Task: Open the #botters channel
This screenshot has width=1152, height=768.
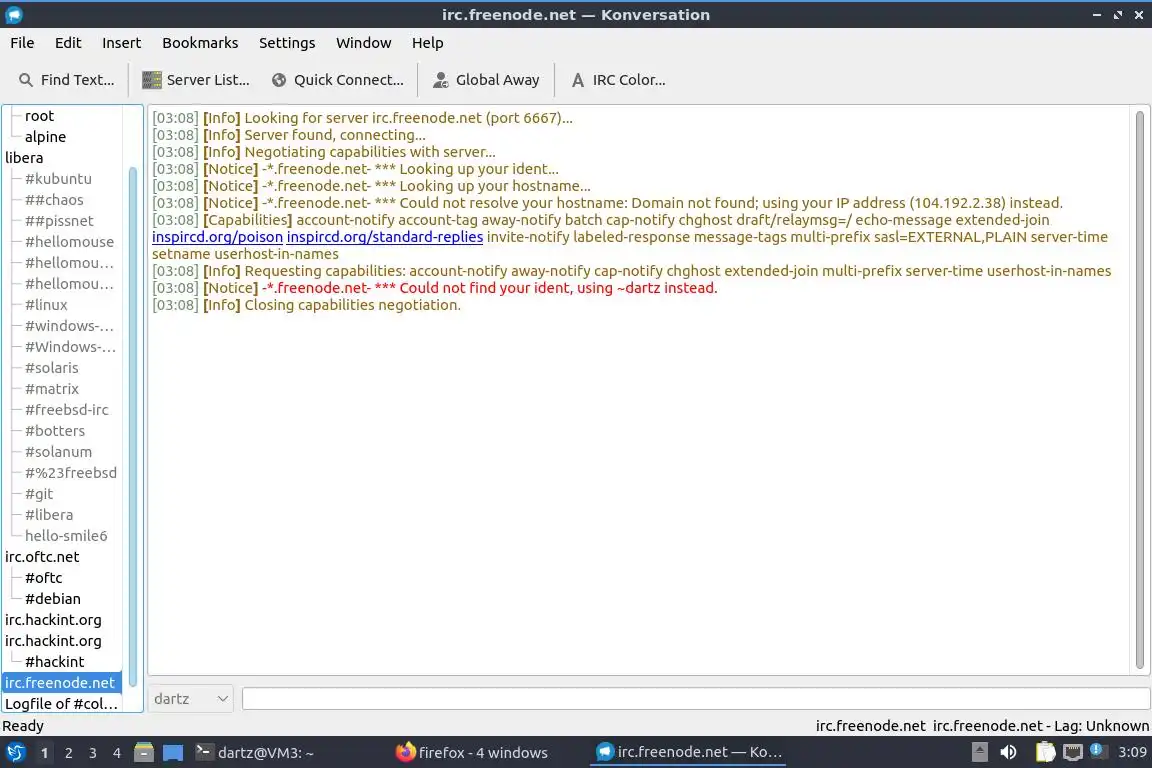Action: pyautogui.click(x=54, y=431)
